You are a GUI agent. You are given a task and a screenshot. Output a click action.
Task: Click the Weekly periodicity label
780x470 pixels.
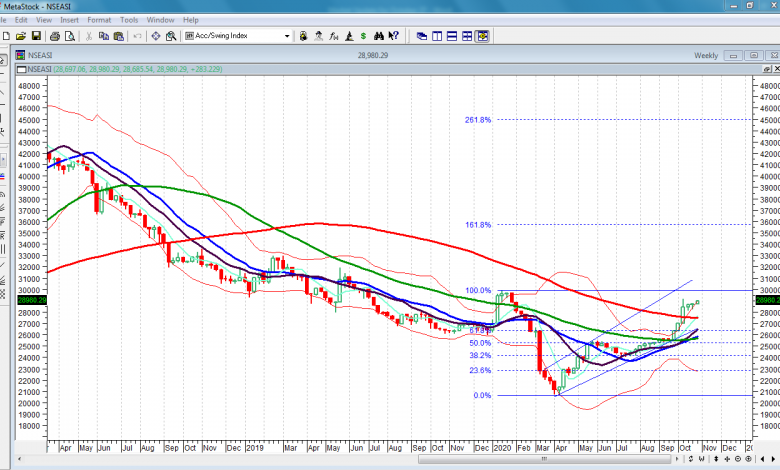coord(706,55)
